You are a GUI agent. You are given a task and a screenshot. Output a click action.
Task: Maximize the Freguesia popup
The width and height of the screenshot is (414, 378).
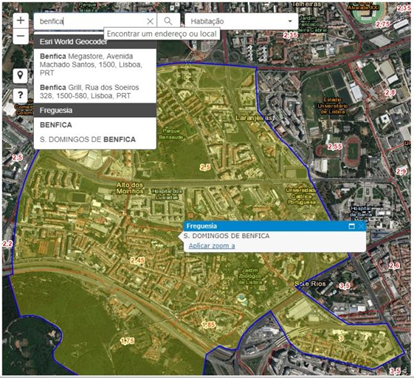coord(351,226)
